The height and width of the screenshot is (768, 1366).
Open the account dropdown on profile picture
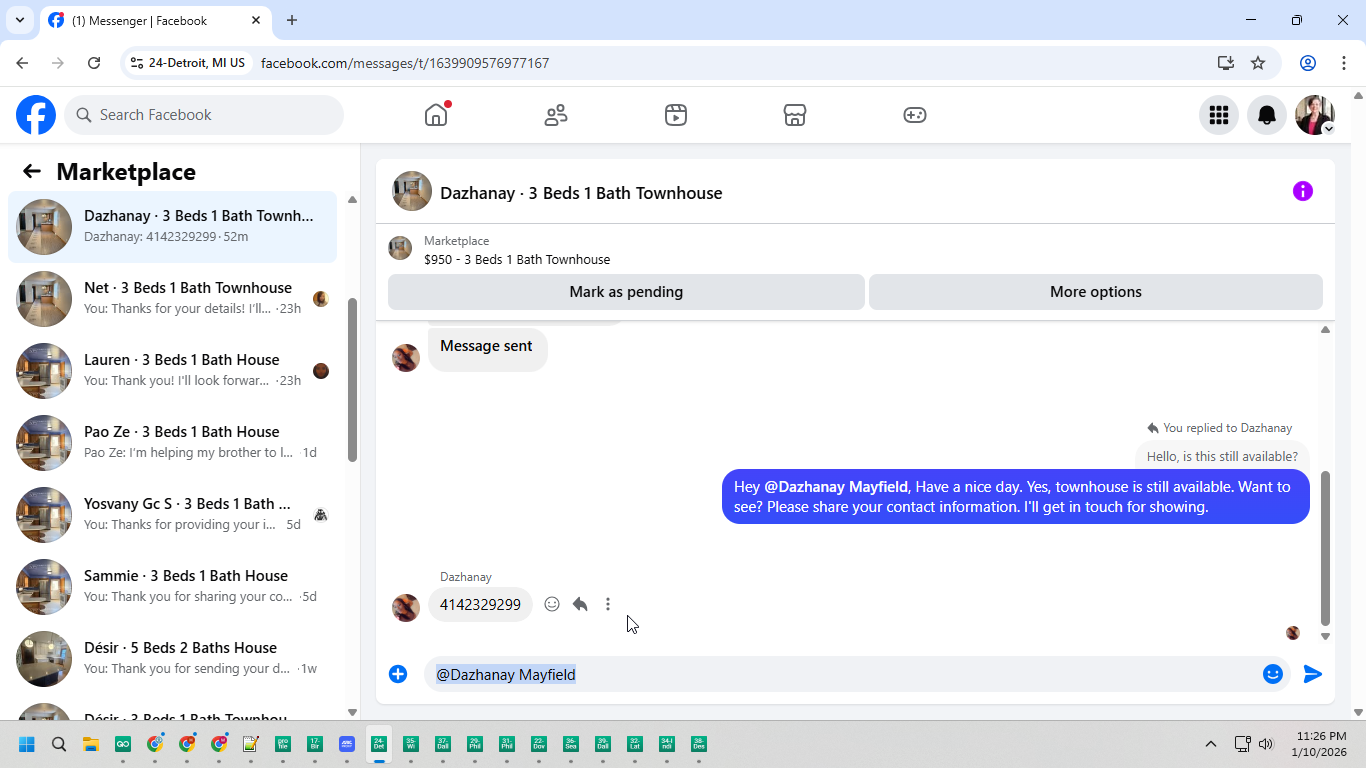[x=1328, y=129]
